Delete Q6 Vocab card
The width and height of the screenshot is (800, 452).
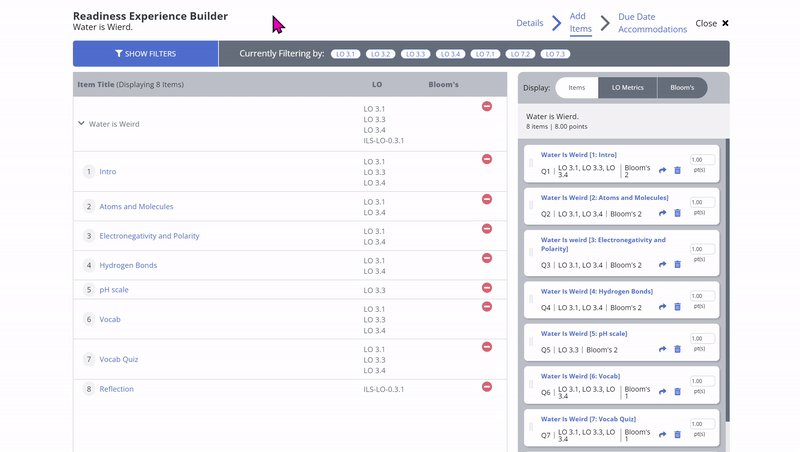pos(678,392)
